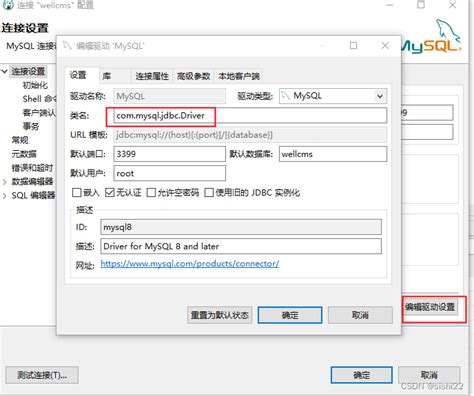The width and height of the screenshot is (474, 396).
Task: Click the 默认用户 field showing root
Action: 169,173
